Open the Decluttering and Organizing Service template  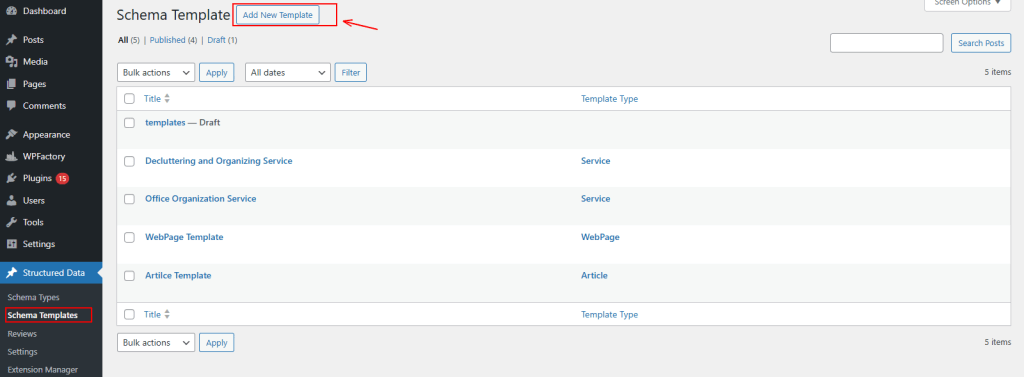219,161
